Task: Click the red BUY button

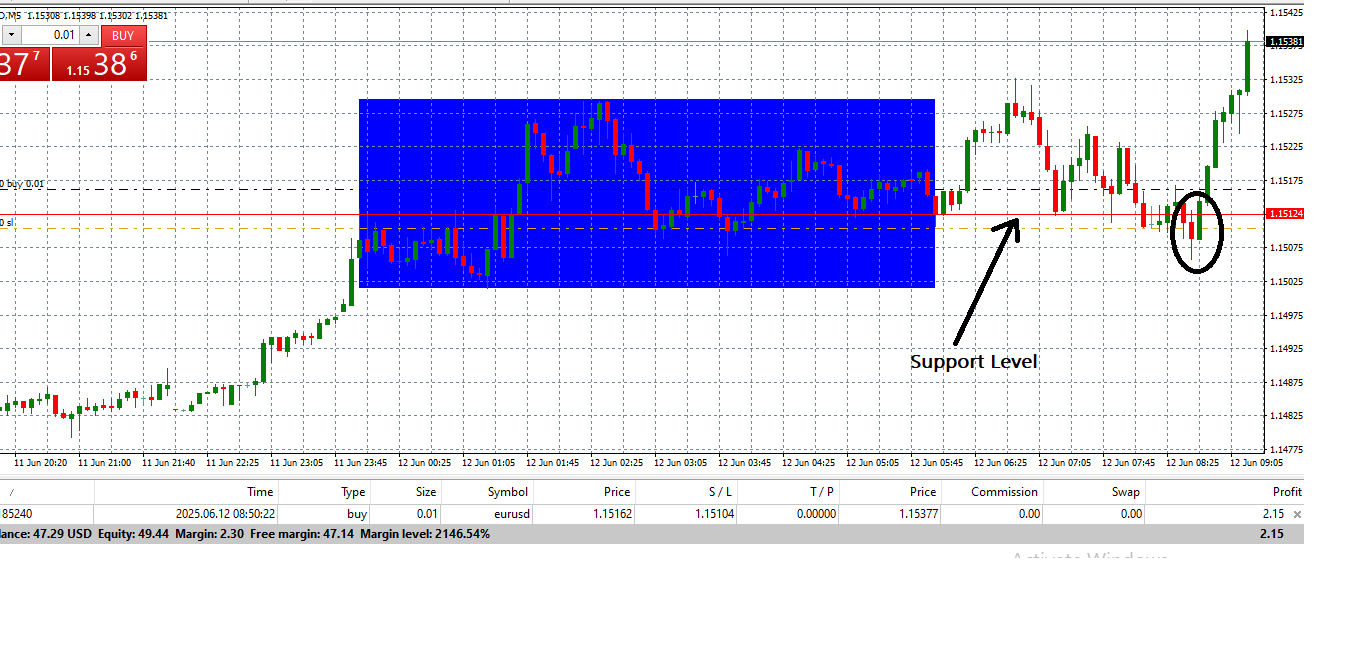Action: tap(123, 35)
